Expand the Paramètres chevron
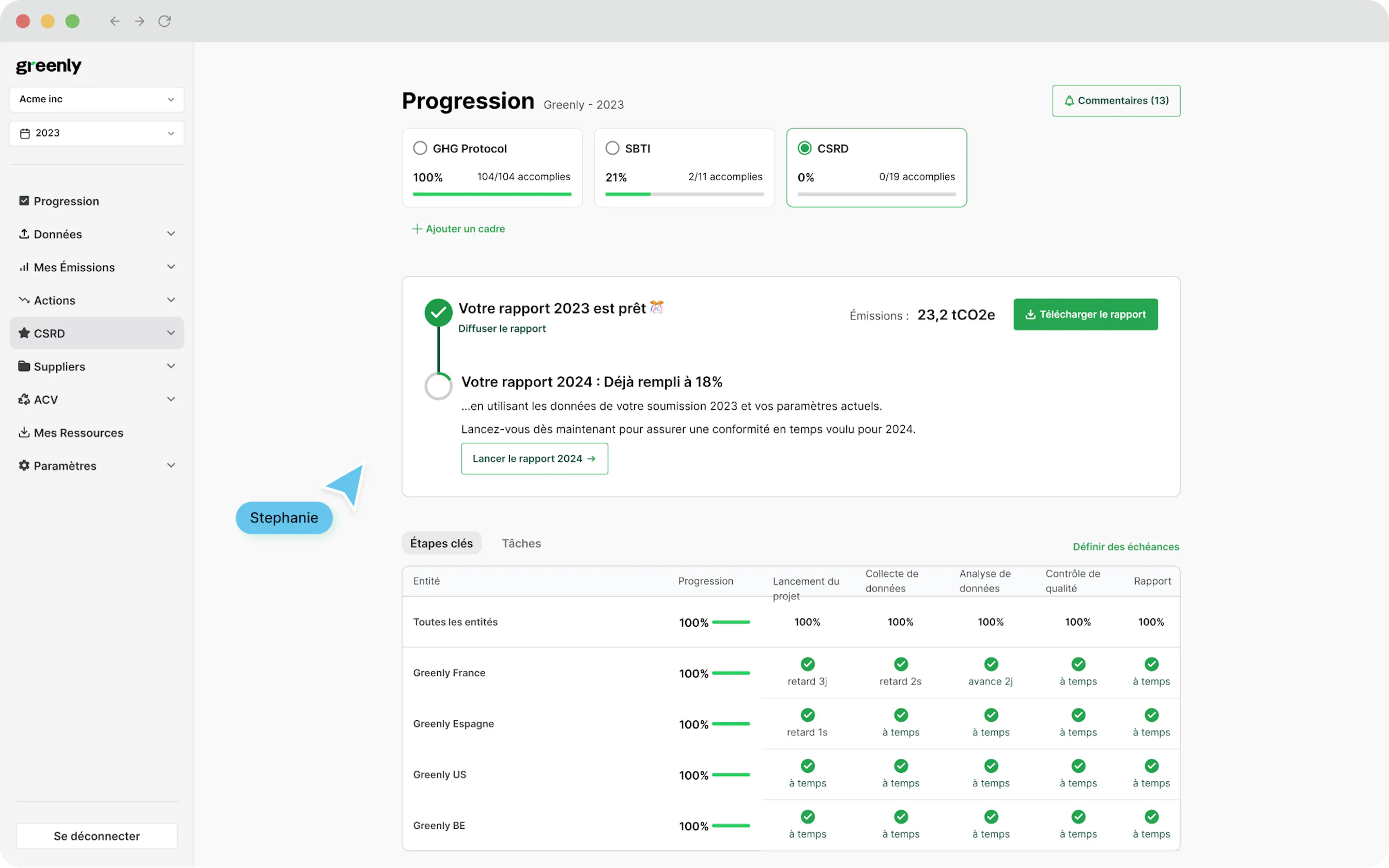The height and width of the screenshot is (868, 1389). coord(171,465)
